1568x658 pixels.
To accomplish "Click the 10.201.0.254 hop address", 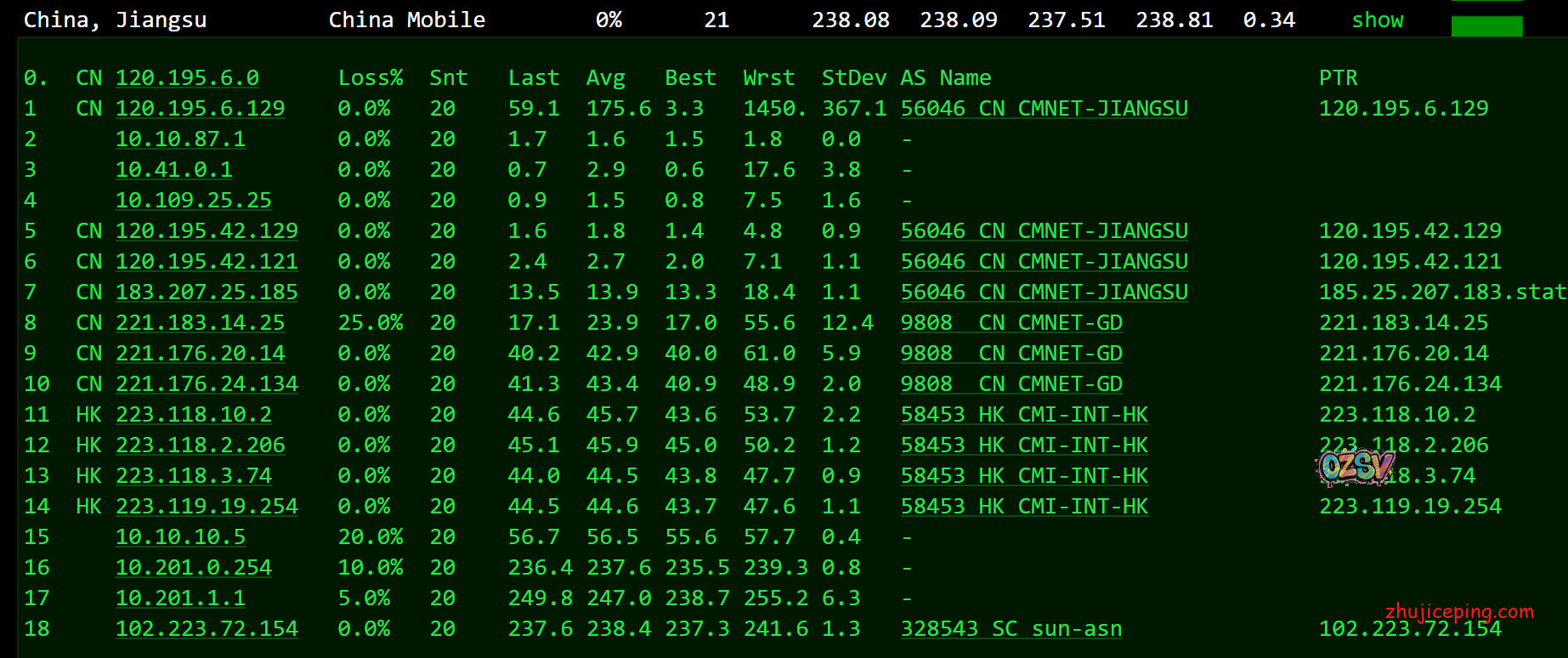I will (193, 568).
